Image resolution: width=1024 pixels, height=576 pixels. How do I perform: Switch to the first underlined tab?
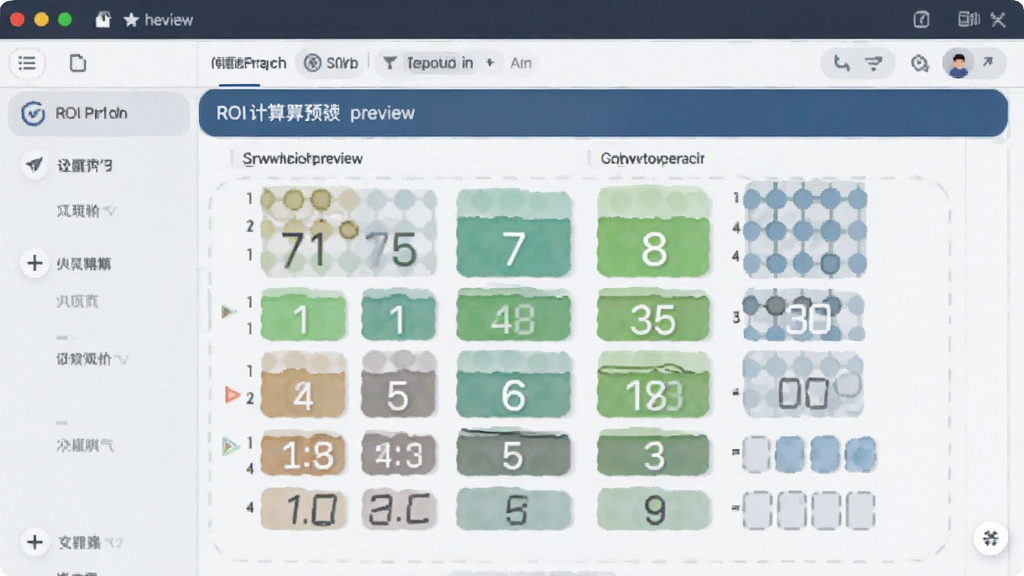248,63
